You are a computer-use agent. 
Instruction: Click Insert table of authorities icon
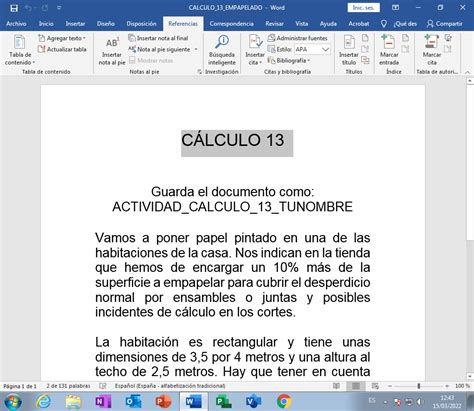448,38
